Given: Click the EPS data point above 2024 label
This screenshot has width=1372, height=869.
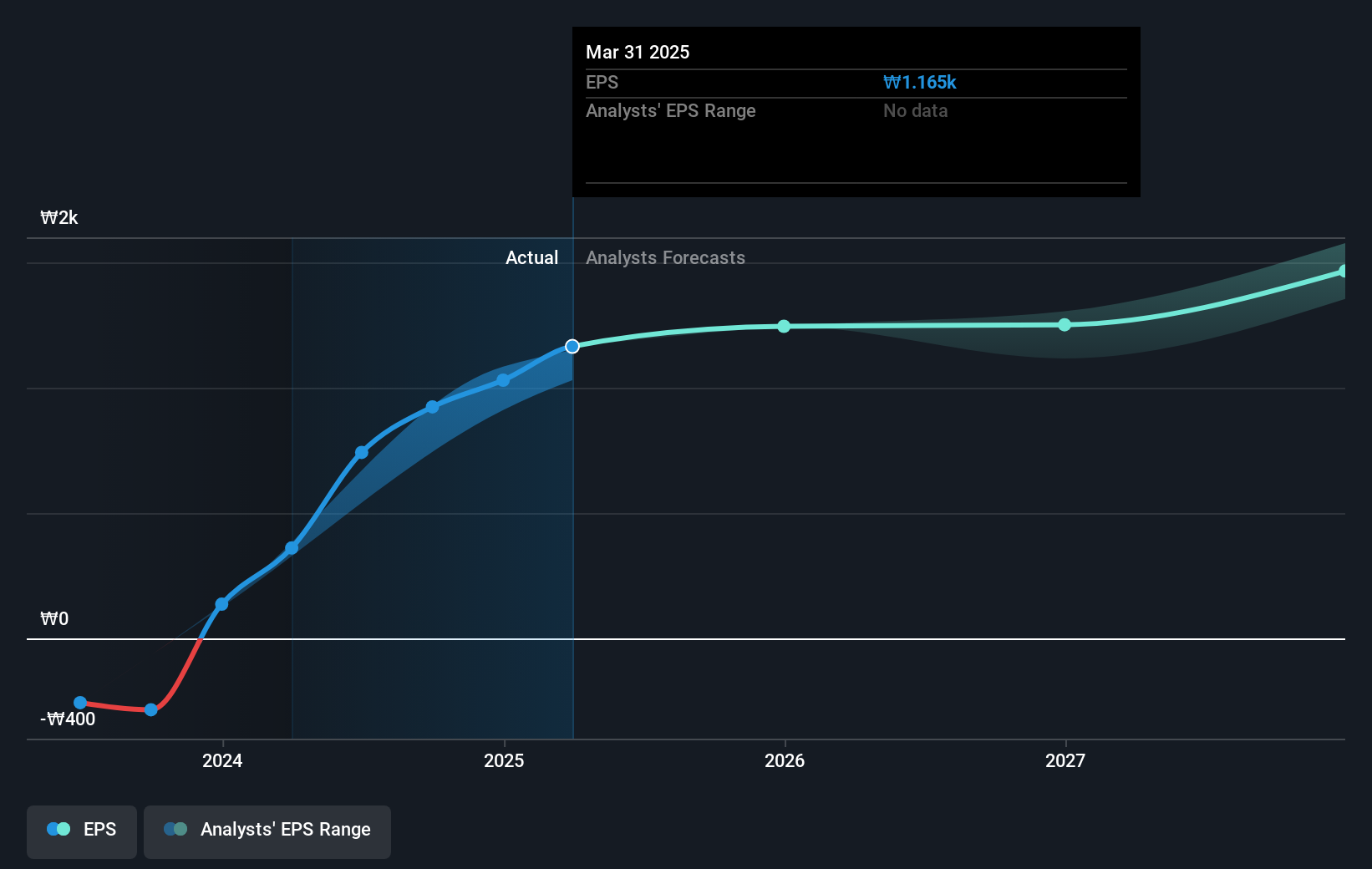Looking at the screenshot, I should click(221, 603).
